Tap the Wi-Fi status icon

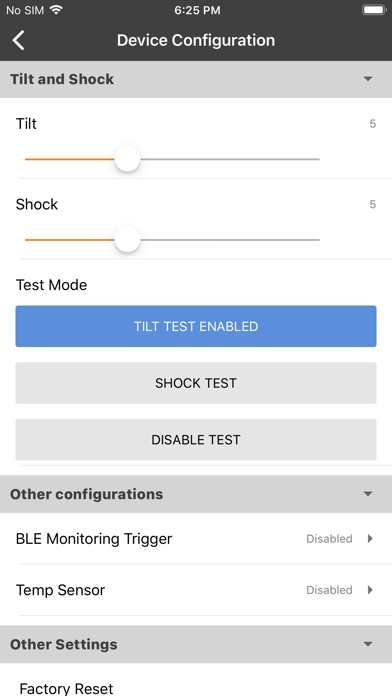tap(56, 10)
